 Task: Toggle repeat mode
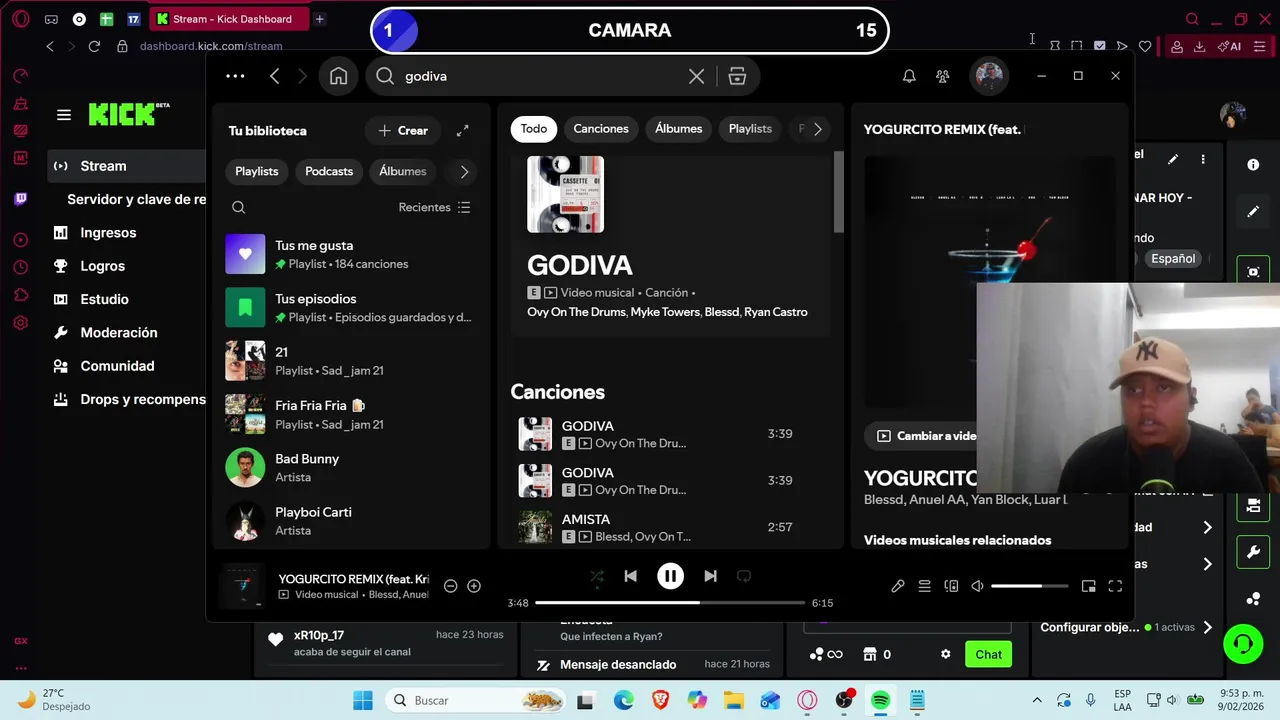[x=743, y=576]
